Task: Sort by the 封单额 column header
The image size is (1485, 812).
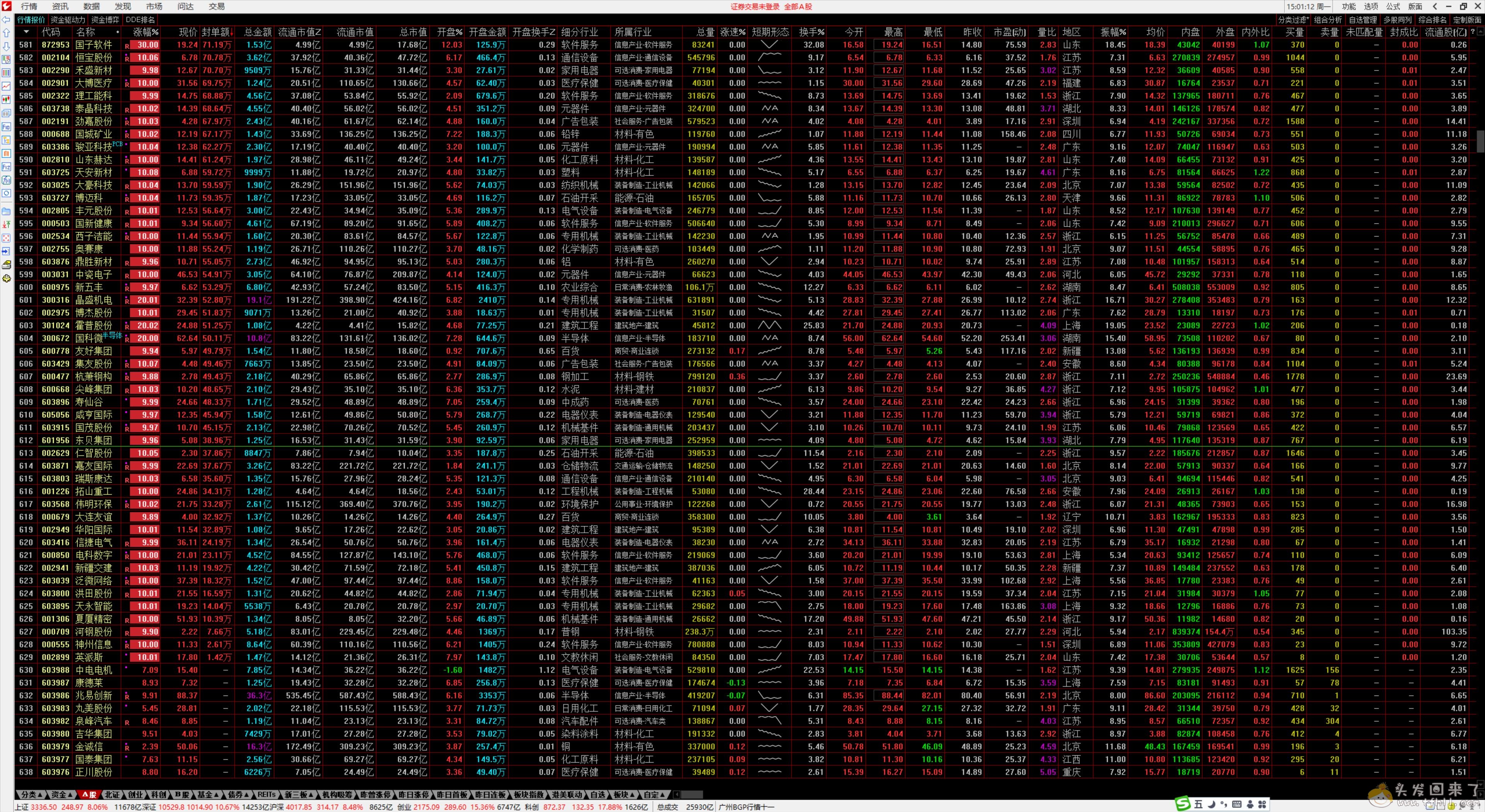Action: (216, 32)
